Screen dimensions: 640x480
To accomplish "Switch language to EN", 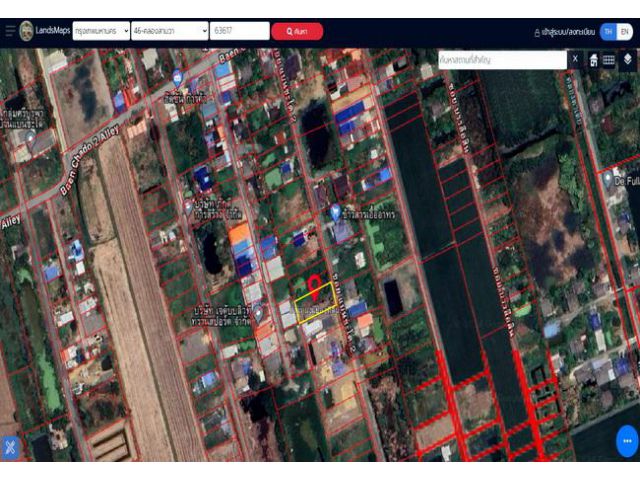I will [625, 32].
